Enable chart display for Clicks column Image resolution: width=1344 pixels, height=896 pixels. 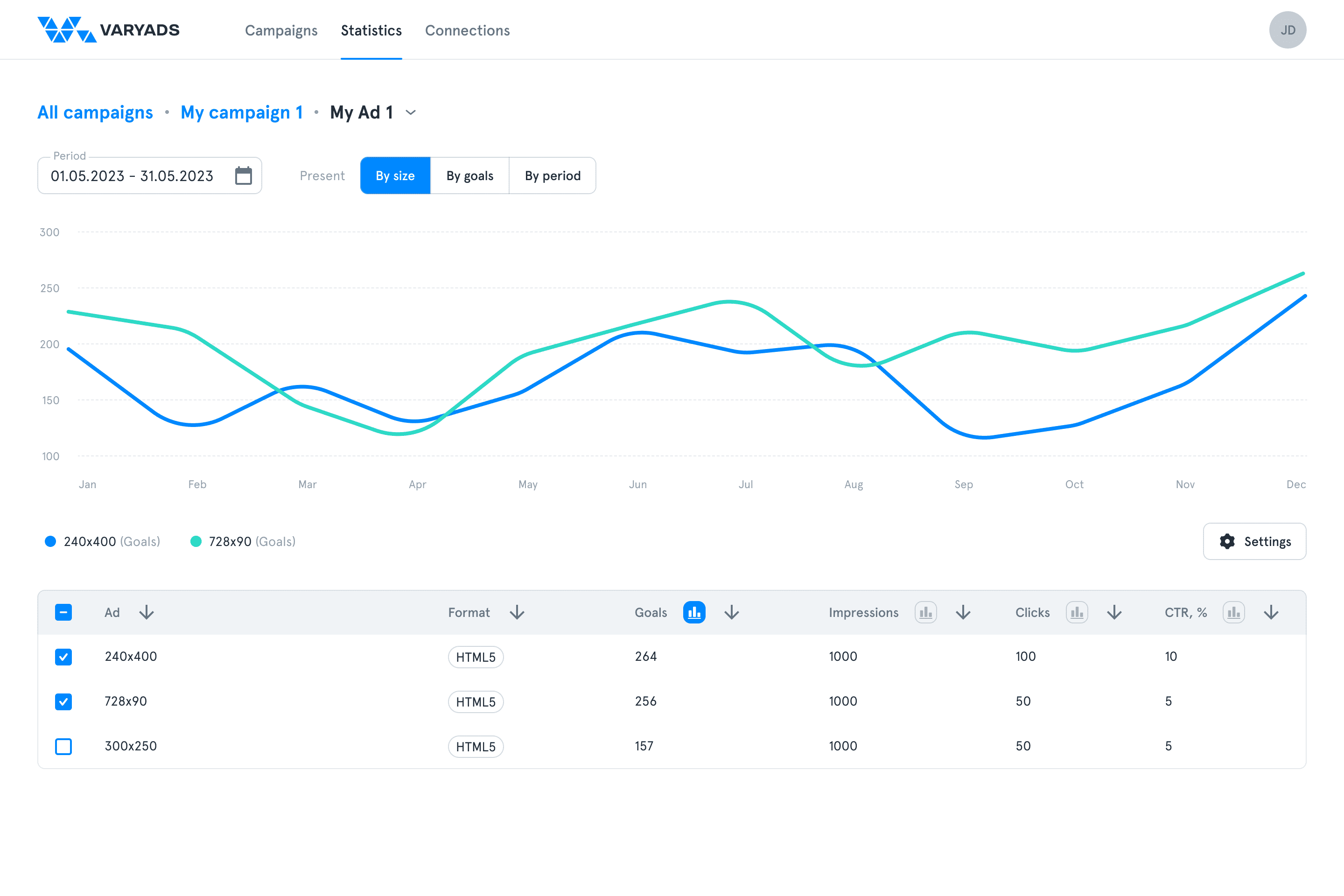click(x=1077, y=613)
